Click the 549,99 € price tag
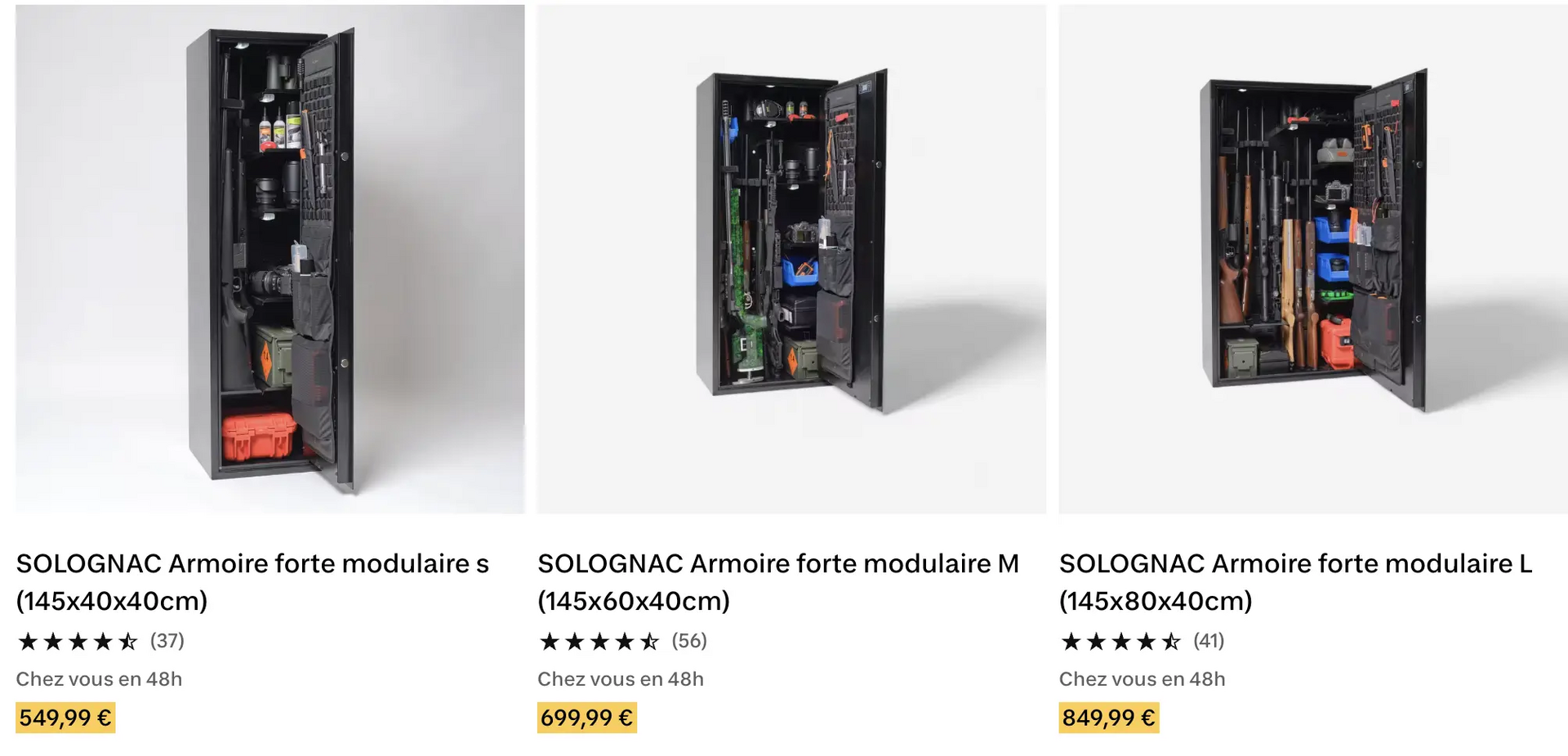Image resolution: width=1568 pixels, height=756 pixels. 65,718
